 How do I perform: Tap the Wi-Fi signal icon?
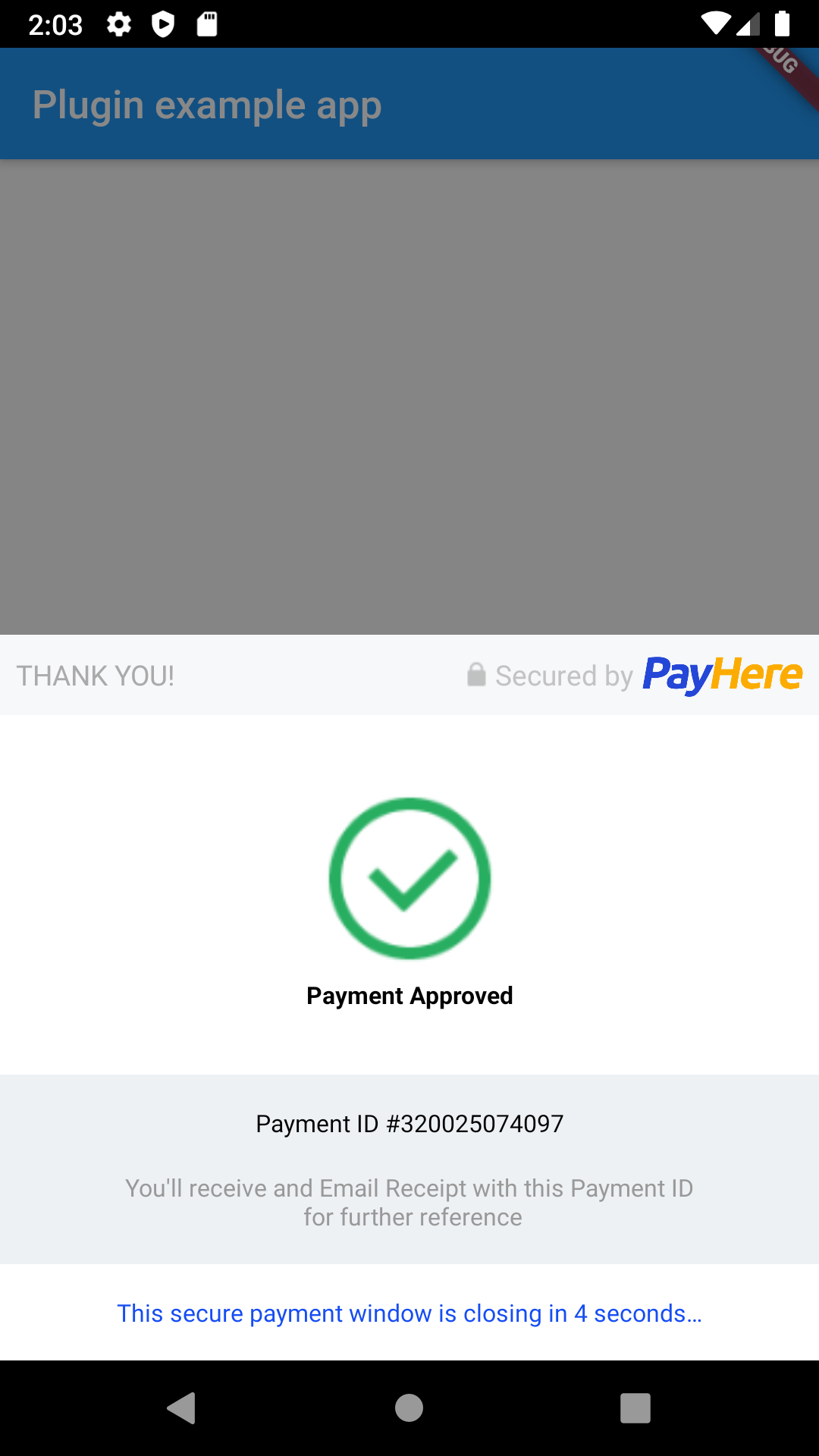point(715,24)
